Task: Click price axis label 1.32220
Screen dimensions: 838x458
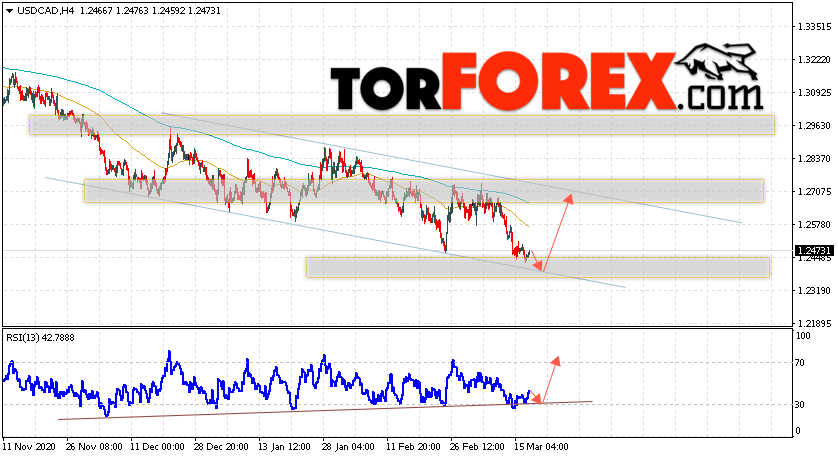Action: pyautogui.click(x=814, y=60)
